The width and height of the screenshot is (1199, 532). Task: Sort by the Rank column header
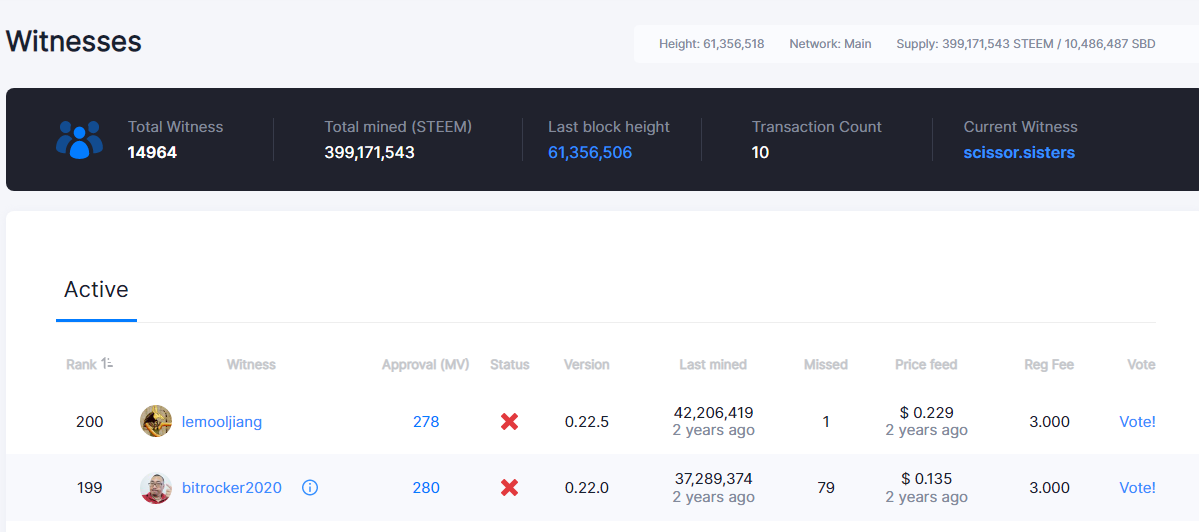[89, 365]
